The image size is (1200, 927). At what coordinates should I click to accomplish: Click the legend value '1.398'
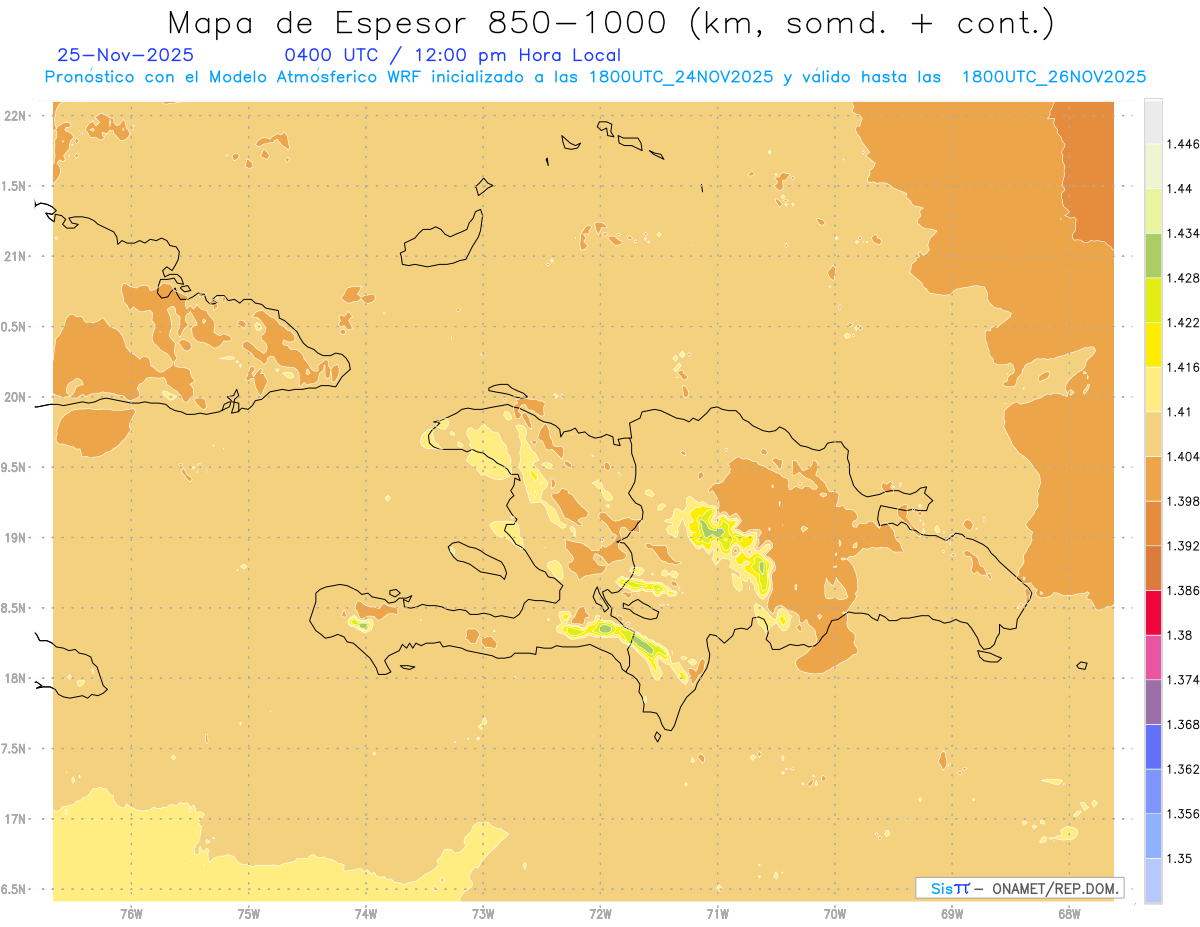(x=1184, y=501)
